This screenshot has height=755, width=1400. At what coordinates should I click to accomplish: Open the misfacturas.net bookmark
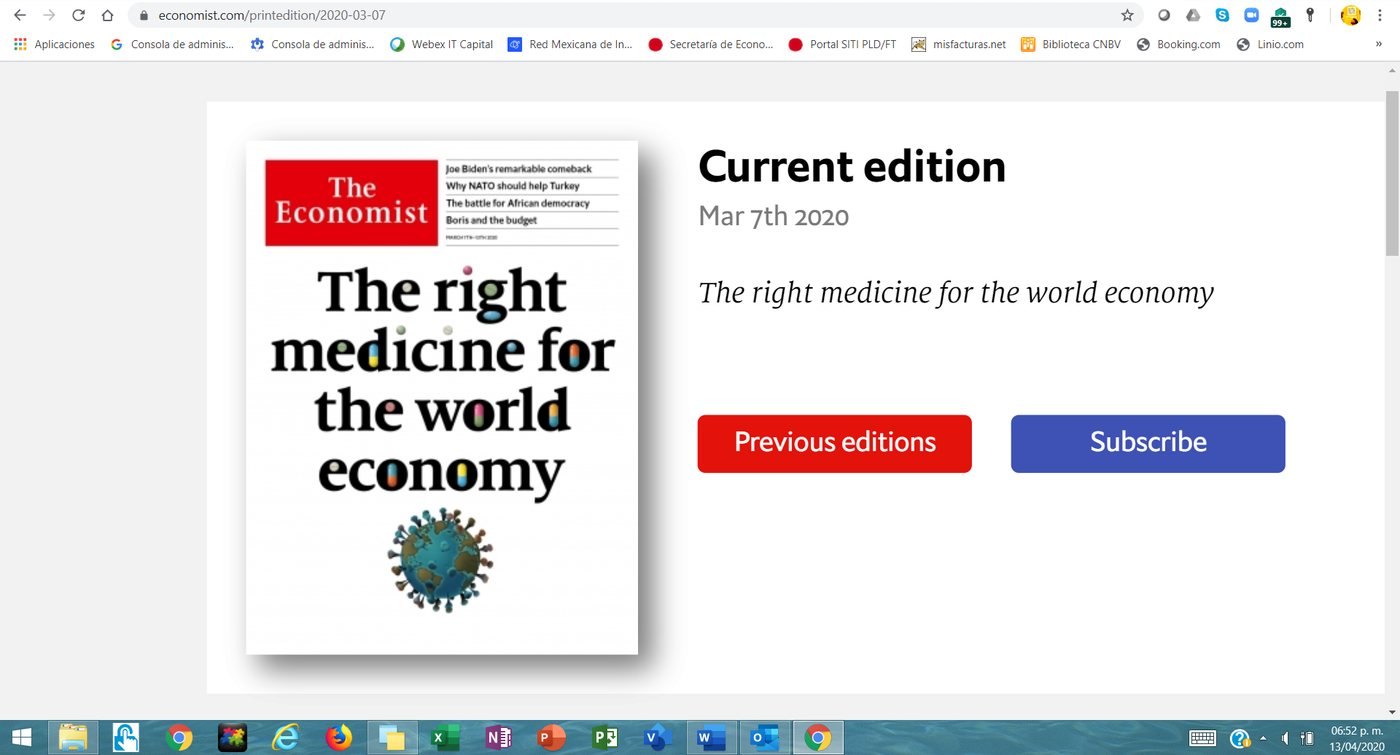(x=958, y=44)
